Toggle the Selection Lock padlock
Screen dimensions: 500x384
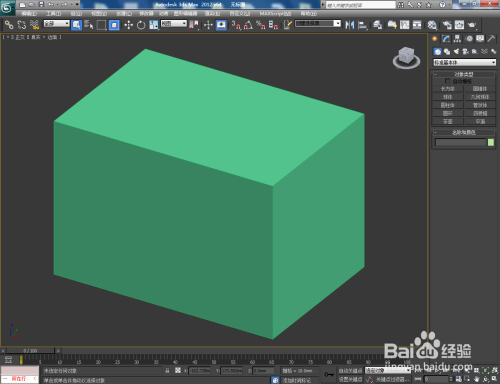167,370
